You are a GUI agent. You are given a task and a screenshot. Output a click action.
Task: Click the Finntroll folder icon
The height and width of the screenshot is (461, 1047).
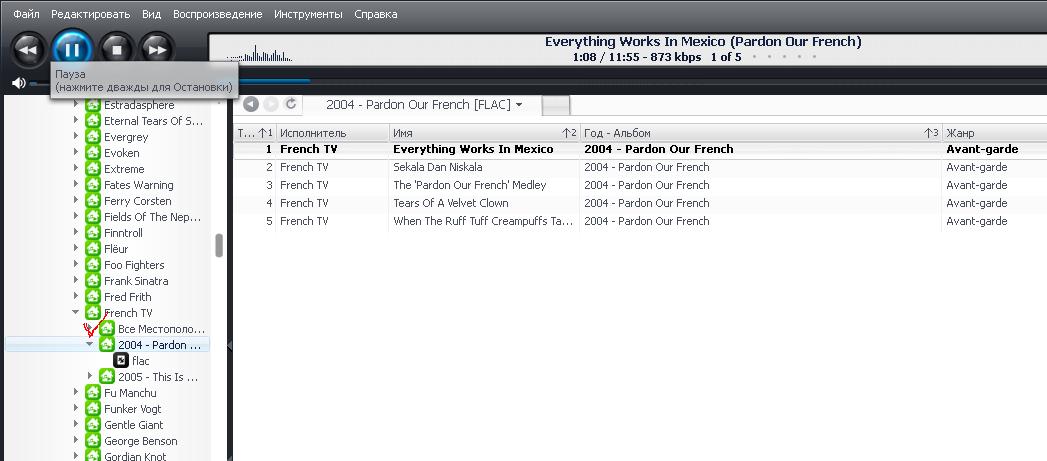(x=93, y=233)
